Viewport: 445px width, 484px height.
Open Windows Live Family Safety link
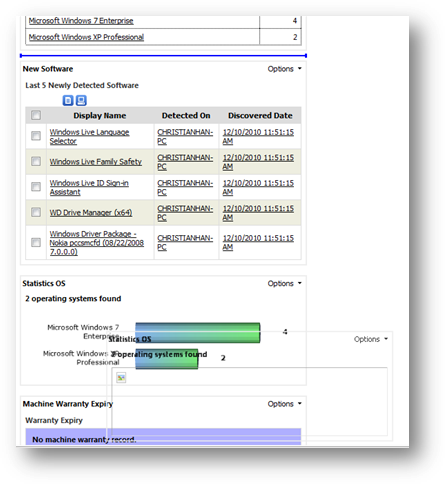coord(96,162)
